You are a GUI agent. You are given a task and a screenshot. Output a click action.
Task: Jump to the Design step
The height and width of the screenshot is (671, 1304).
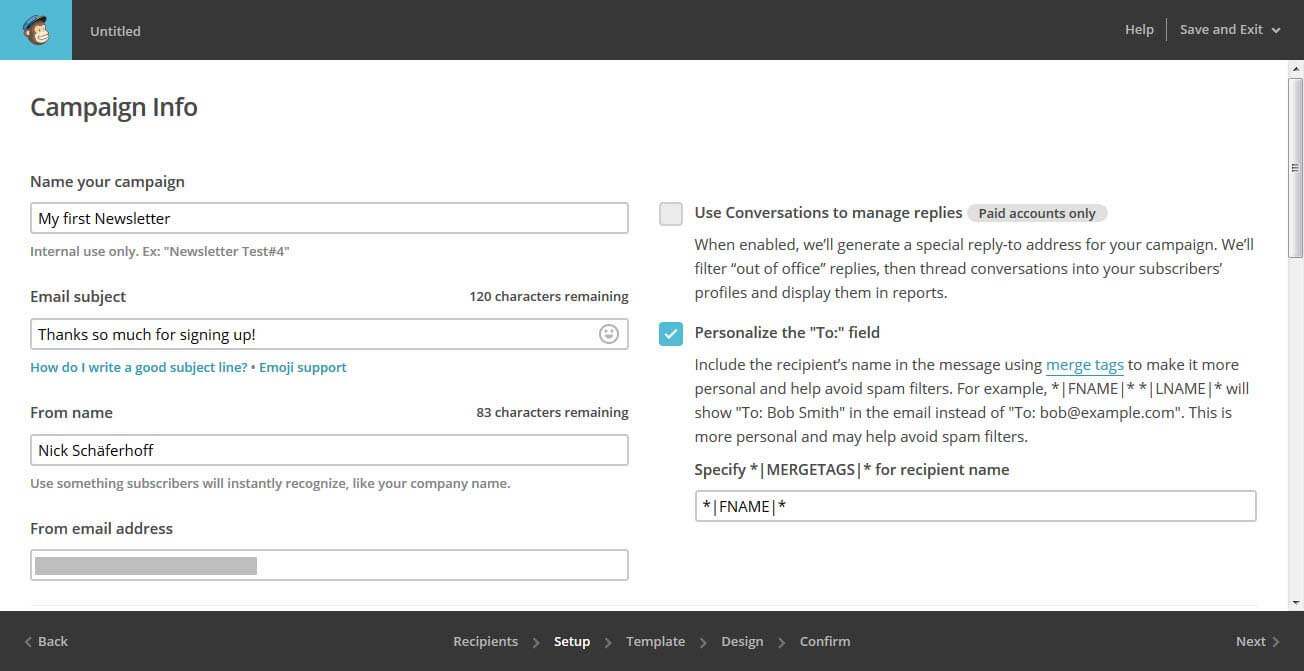pos(742,641)
